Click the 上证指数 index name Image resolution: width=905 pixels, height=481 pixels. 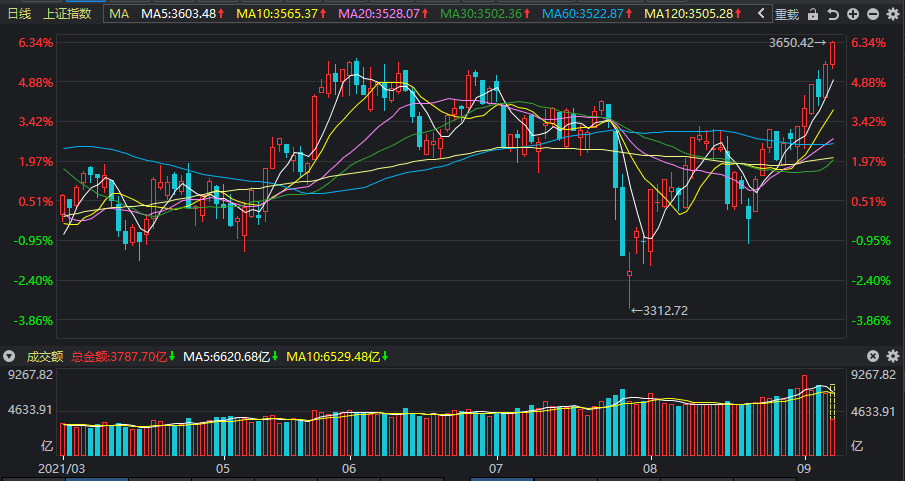coord(67,14)
